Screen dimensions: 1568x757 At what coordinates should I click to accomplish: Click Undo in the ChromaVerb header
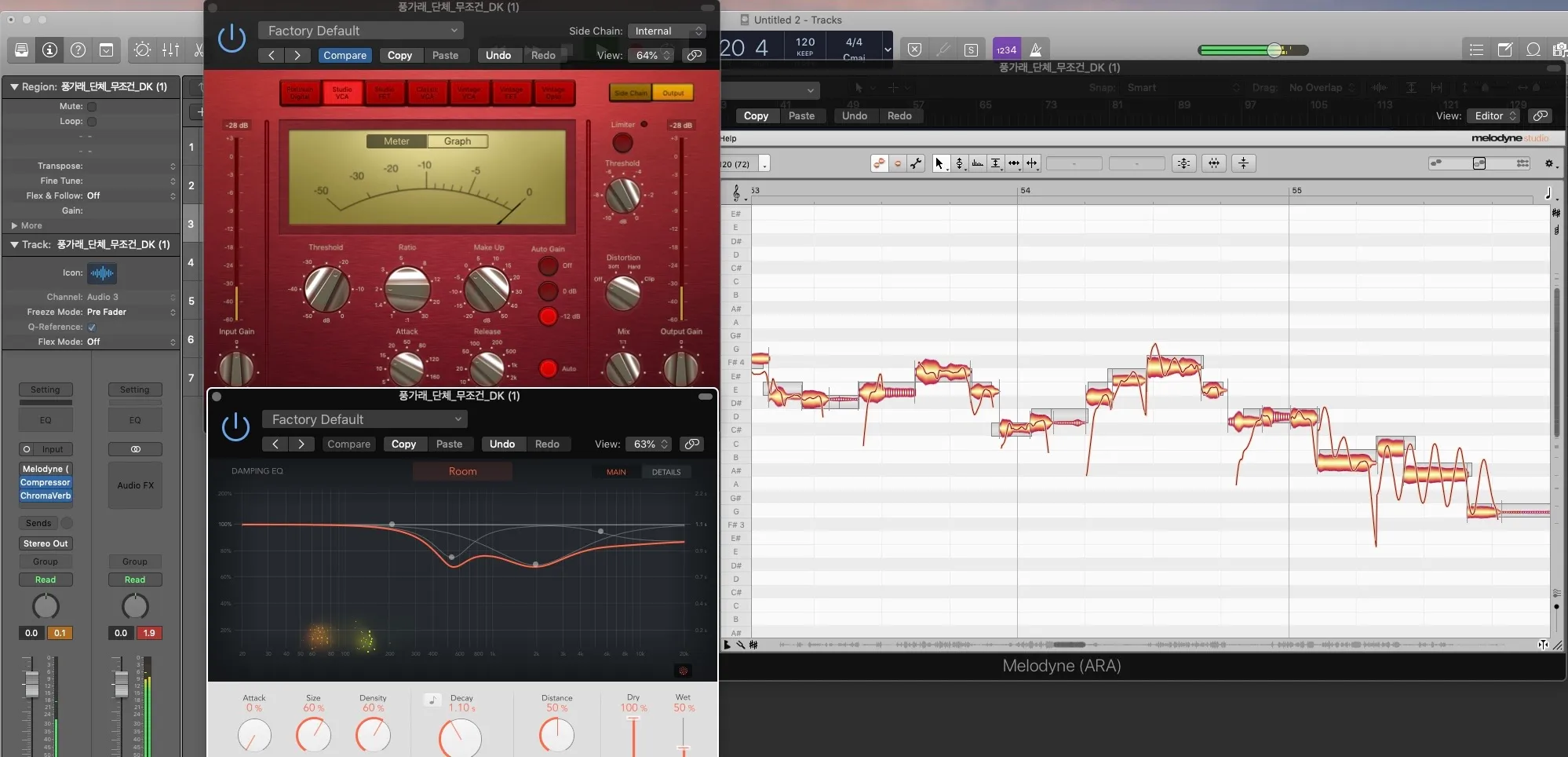(x=502, y=444)
